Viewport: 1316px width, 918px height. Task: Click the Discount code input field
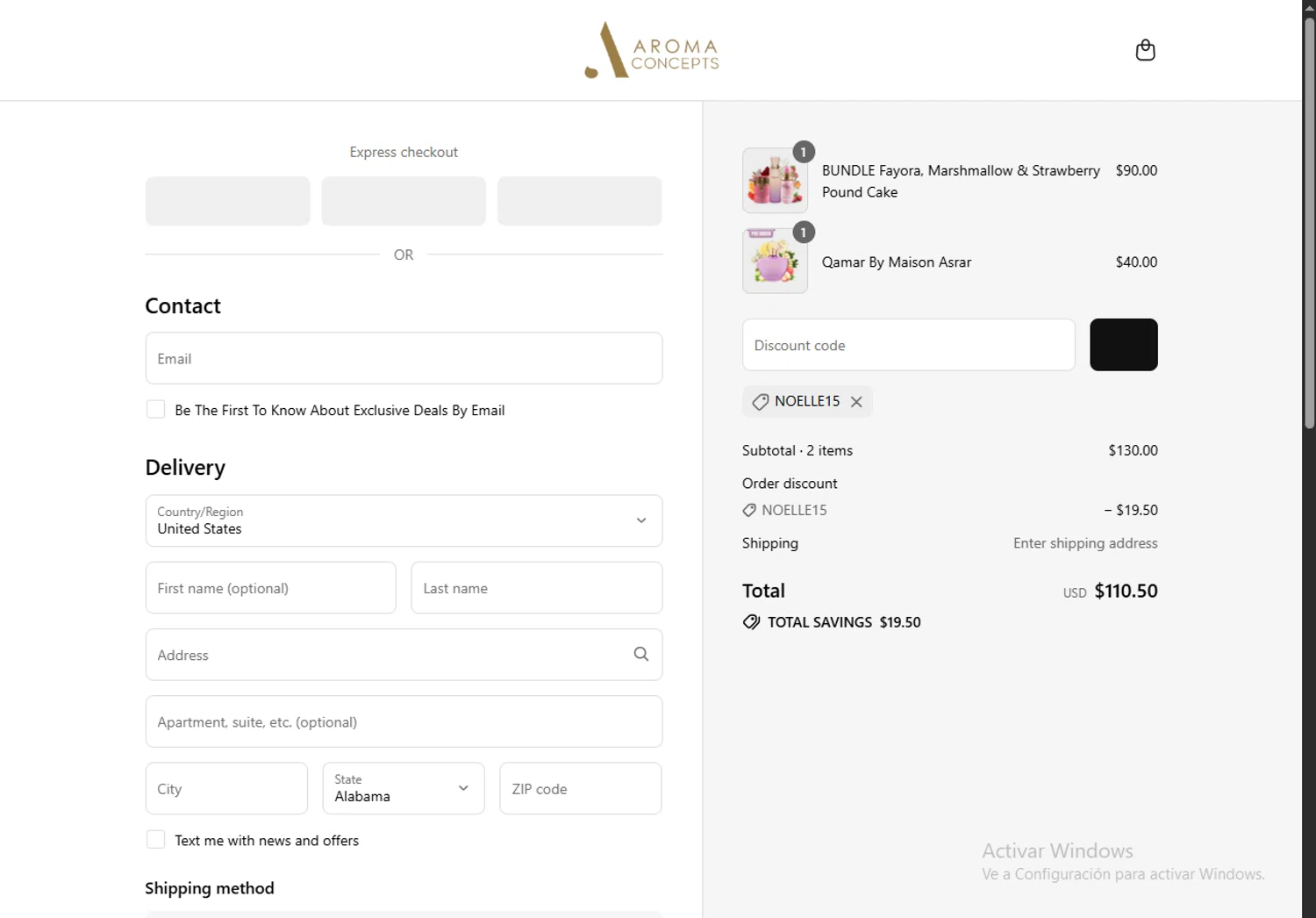pos(908,345)
